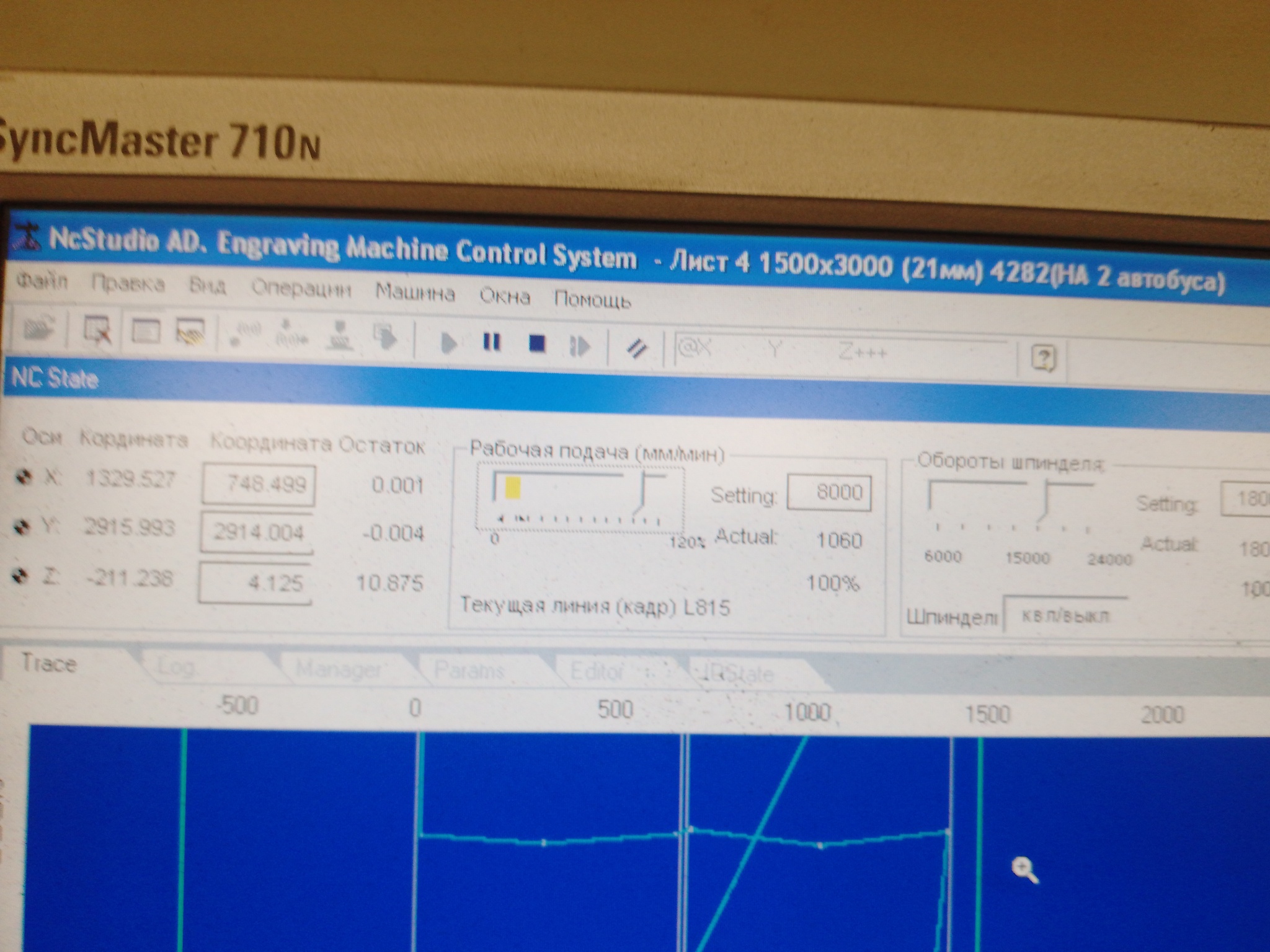Click the X workpiece coordinate box 748.499
The width and height of the screenshot is (1270, 952).
tap(258, 483)
